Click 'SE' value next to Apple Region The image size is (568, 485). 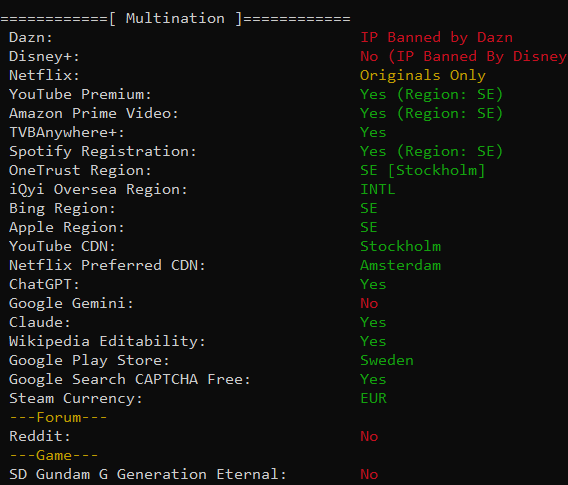pos(369,227)
